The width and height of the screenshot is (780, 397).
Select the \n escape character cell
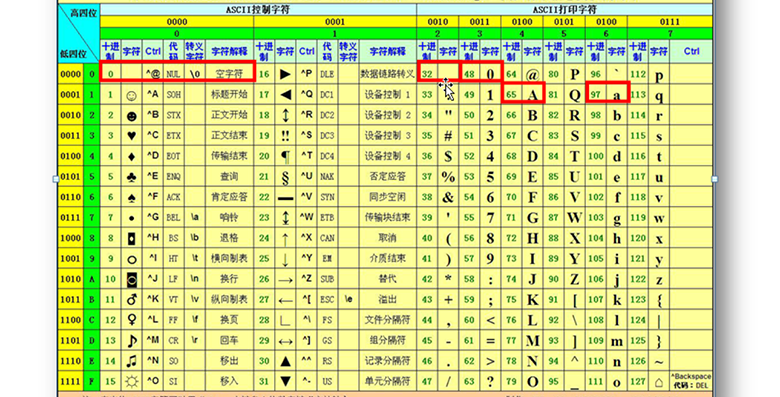coord(195,279)
